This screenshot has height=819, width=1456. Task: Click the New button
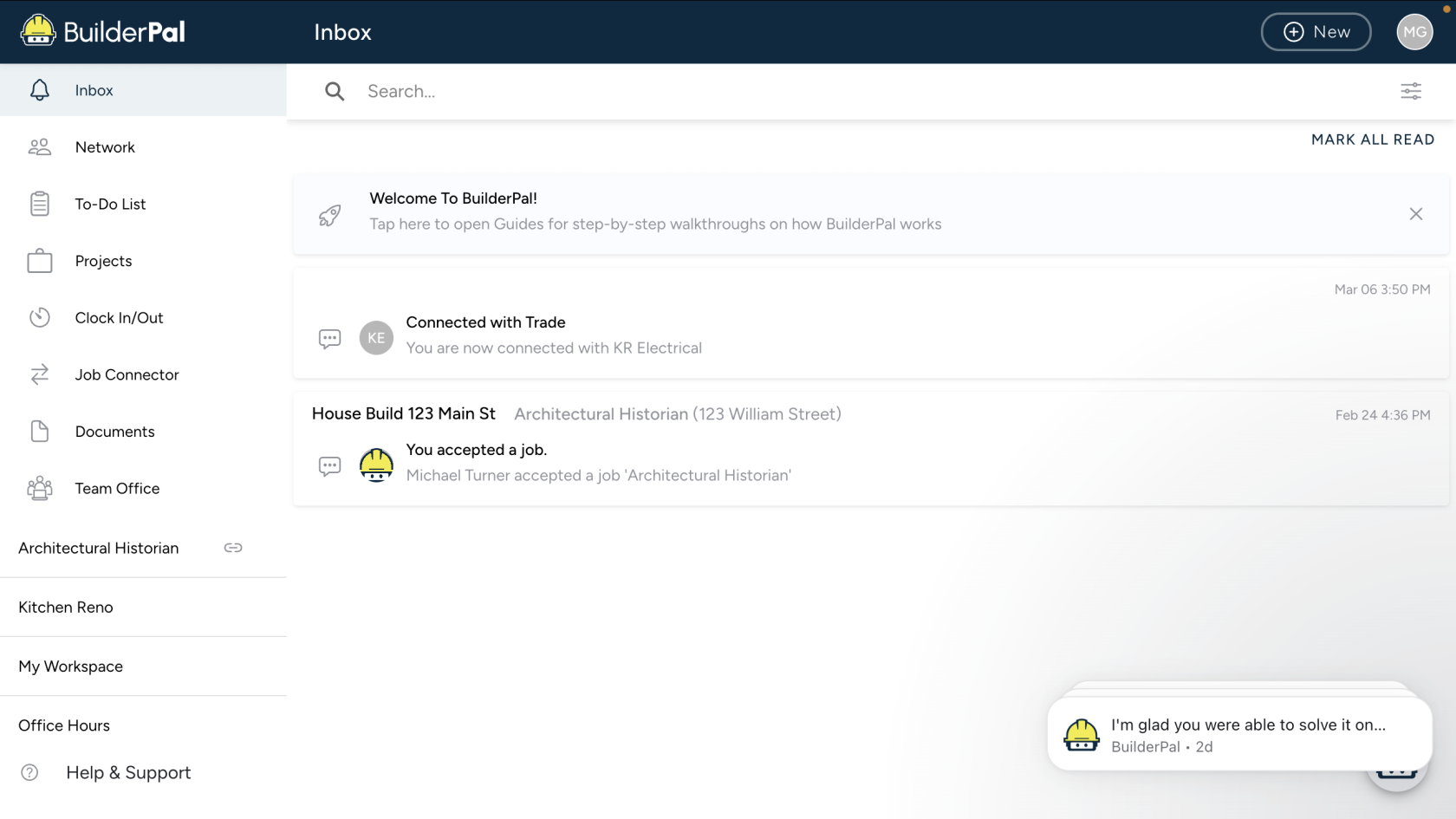pos(1315,32)
